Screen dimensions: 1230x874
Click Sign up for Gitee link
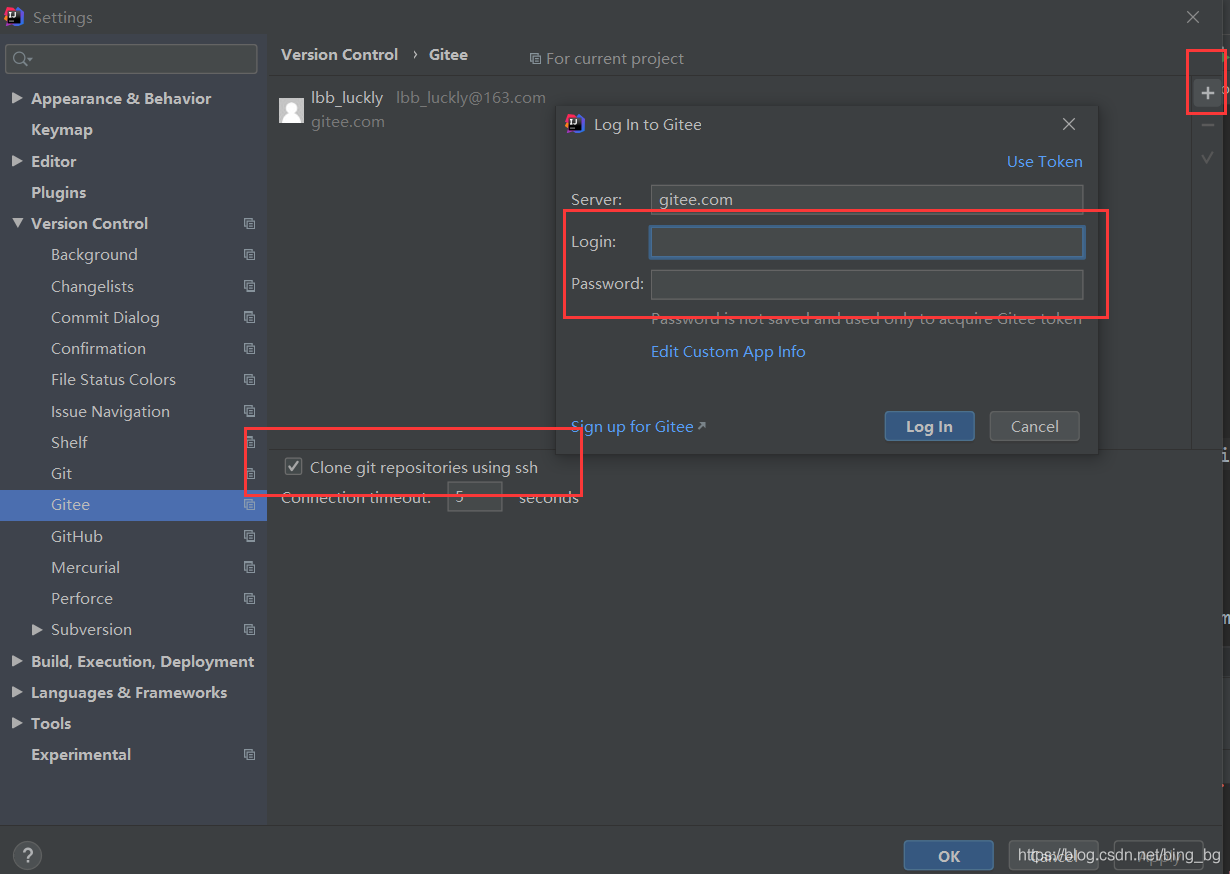pos(632,426)
